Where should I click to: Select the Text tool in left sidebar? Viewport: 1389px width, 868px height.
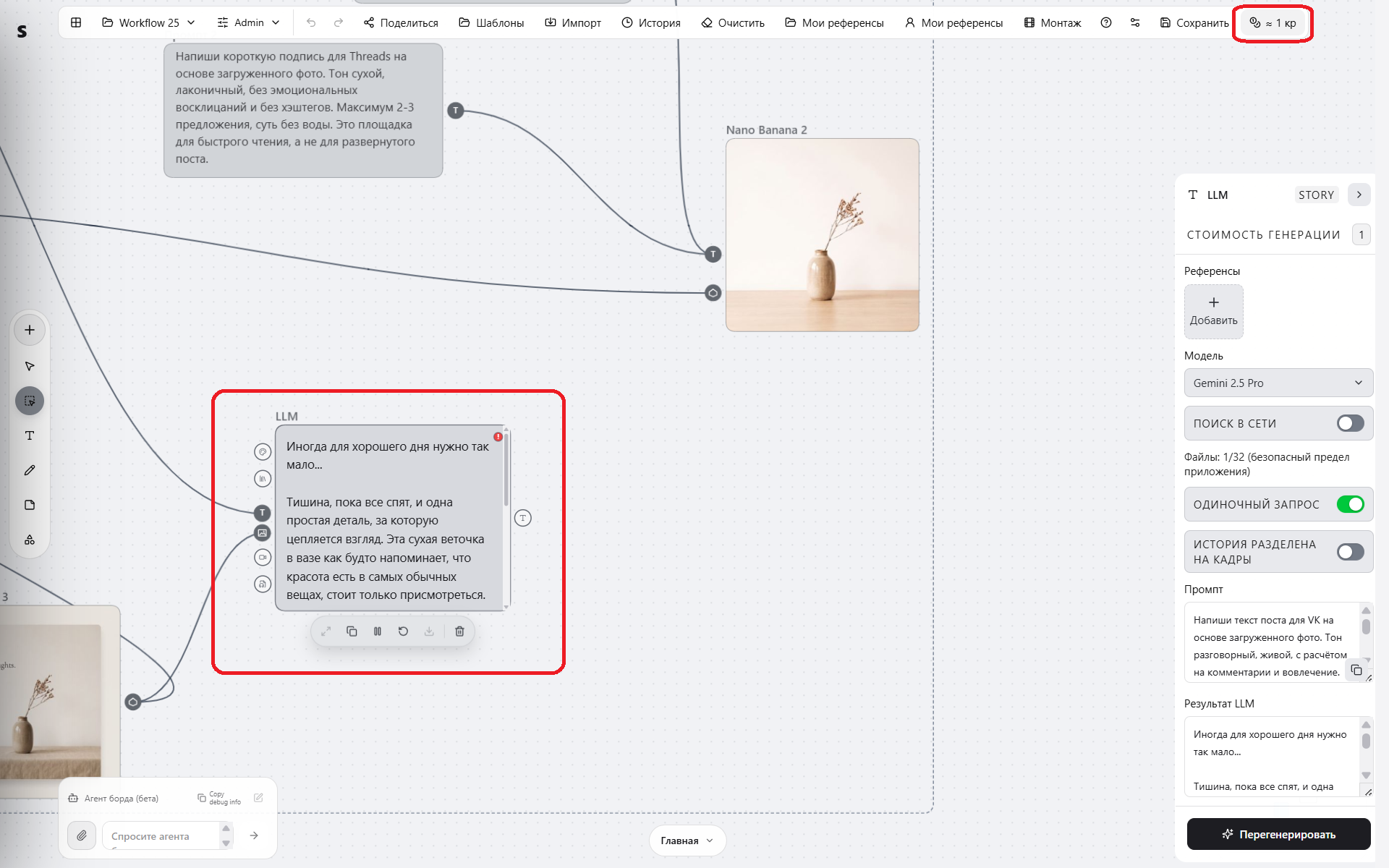pos(30,435)
